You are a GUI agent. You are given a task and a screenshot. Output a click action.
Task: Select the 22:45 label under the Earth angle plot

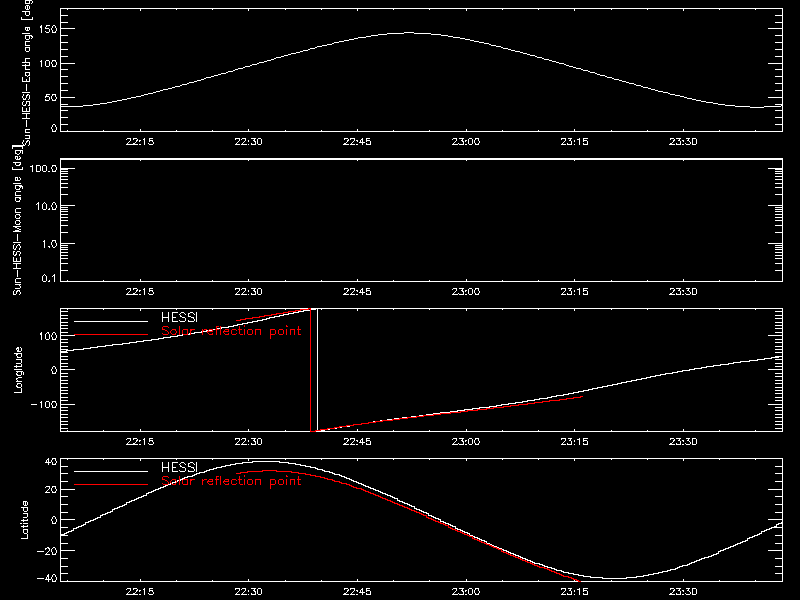pos(357,142)
